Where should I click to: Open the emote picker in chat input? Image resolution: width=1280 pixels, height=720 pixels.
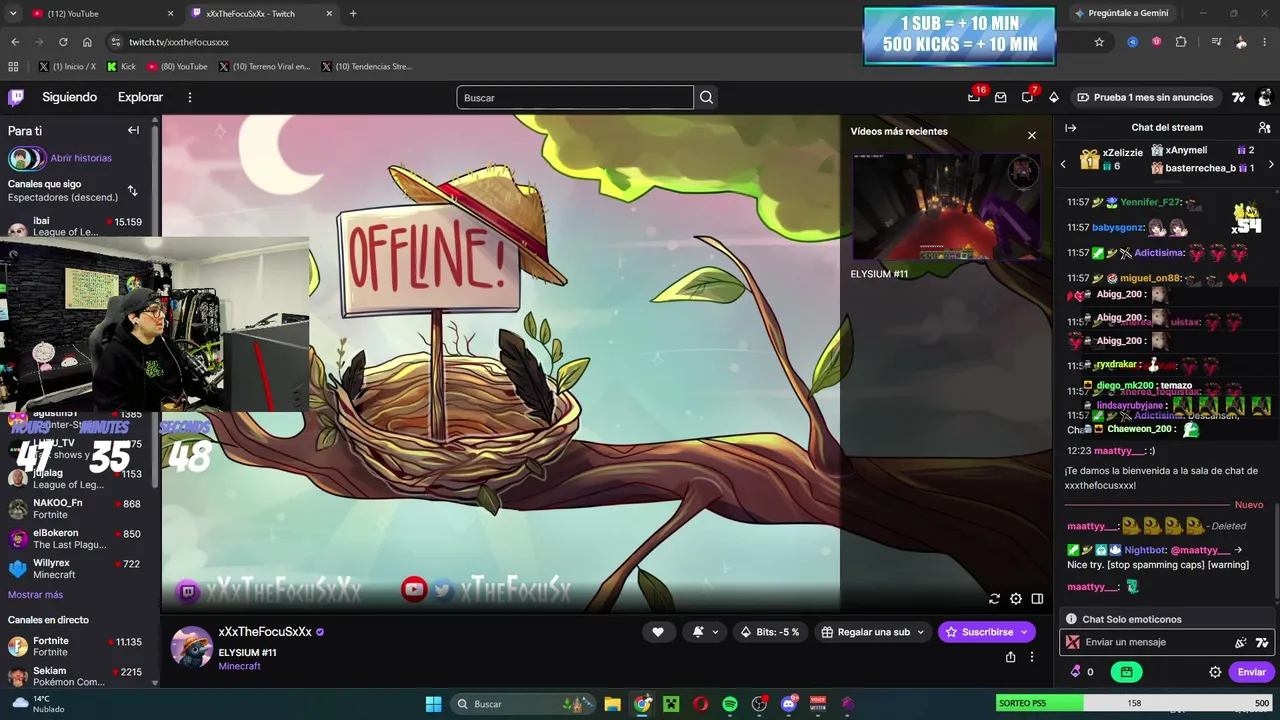[1241, 642]
